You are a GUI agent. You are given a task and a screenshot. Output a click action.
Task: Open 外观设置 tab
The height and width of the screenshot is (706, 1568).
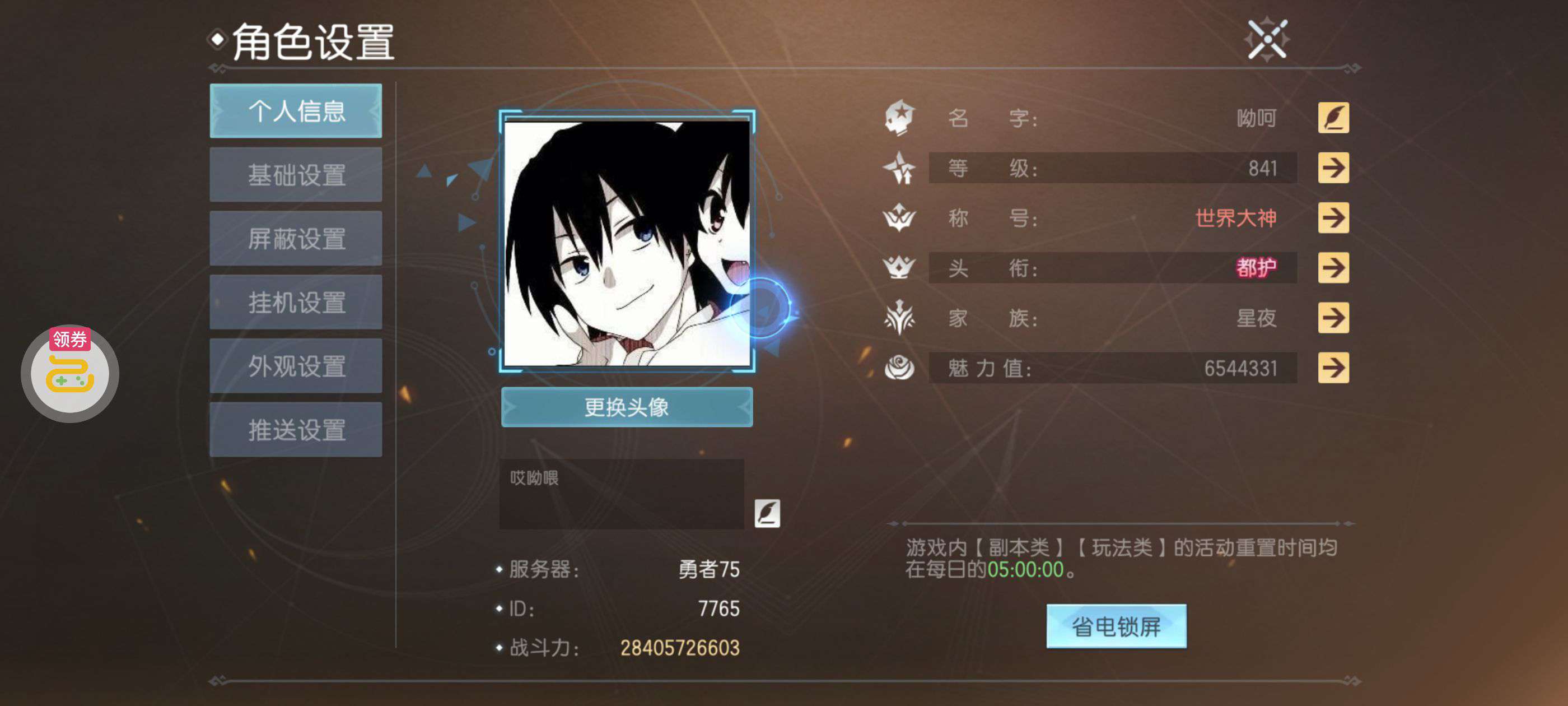296,366
